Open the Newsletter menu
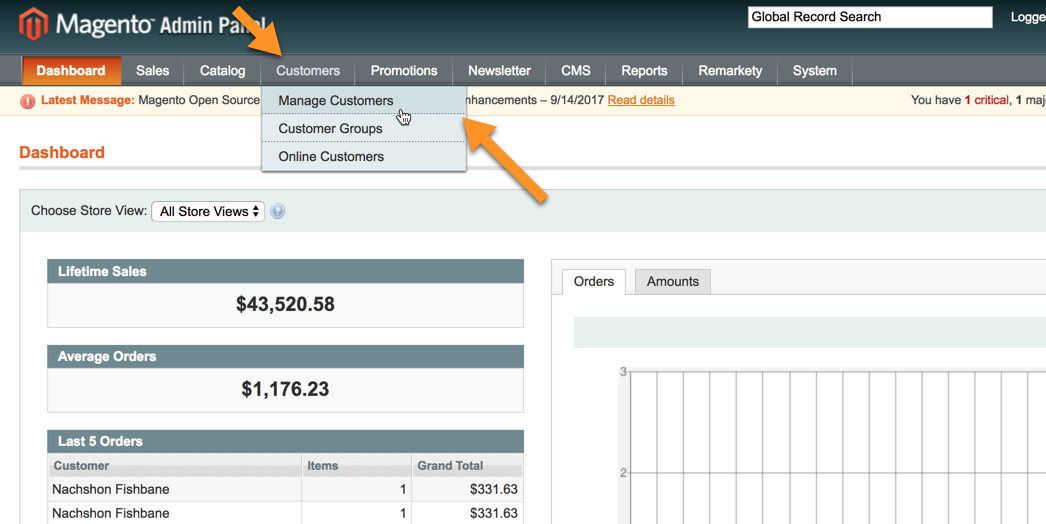The width and height of the screenshot is (1046, 524). (499, 71)
